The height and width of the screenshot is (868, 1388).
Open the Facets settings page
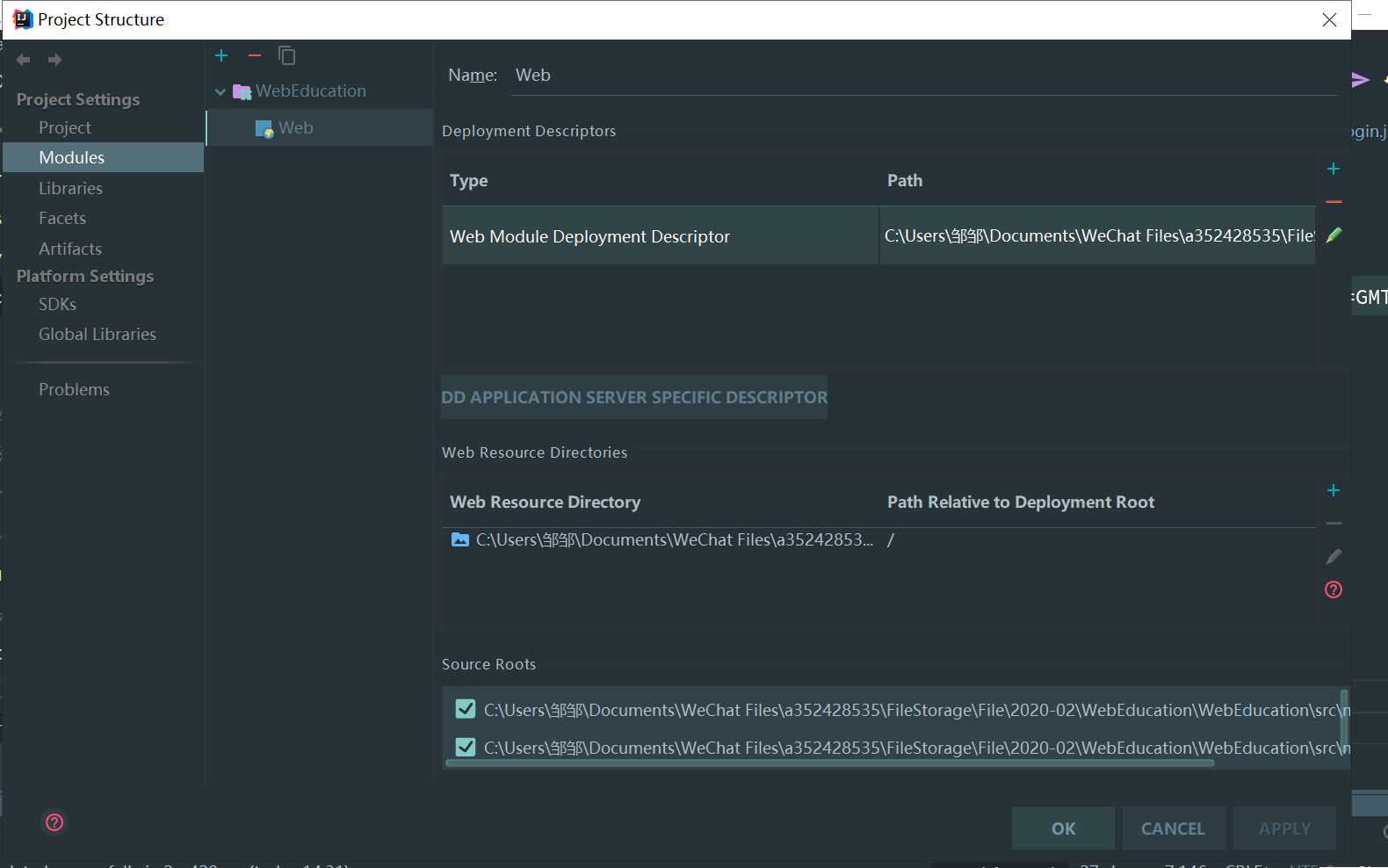(x=62, y=218)
